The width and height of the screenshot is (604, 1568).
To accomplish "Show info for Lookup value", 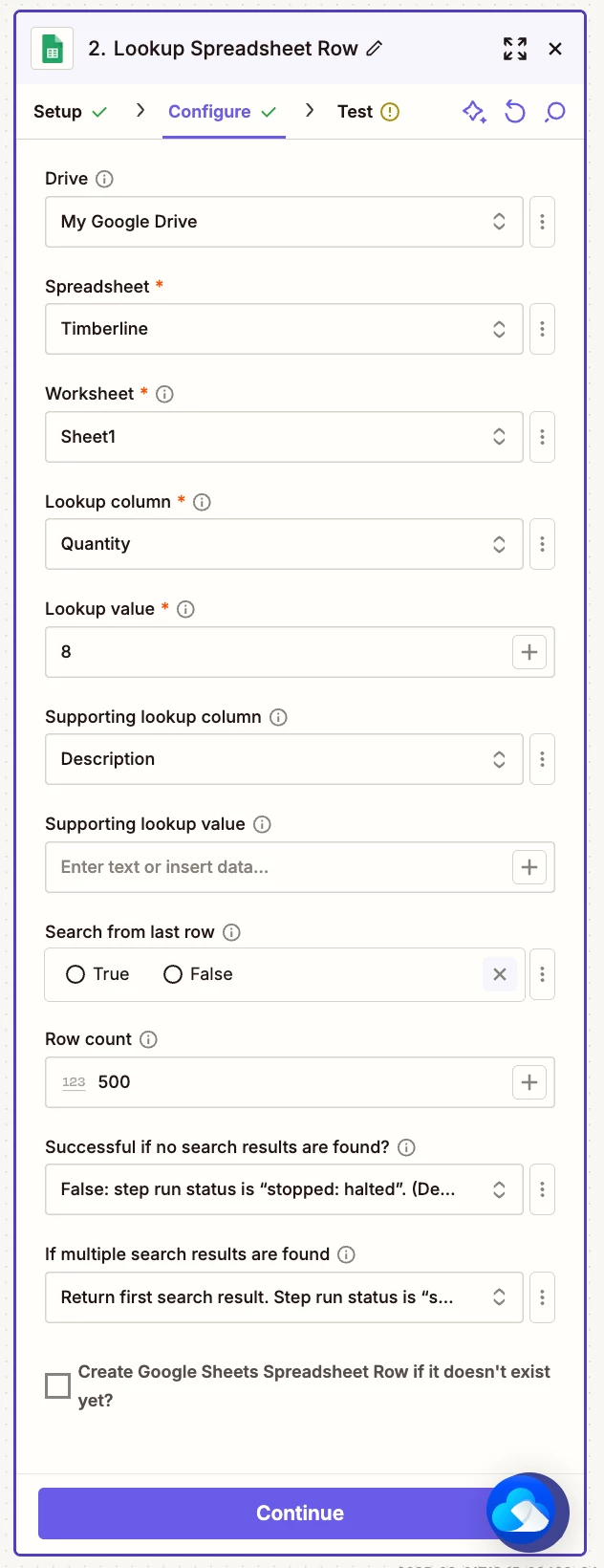I will click(x=186, y=609).
